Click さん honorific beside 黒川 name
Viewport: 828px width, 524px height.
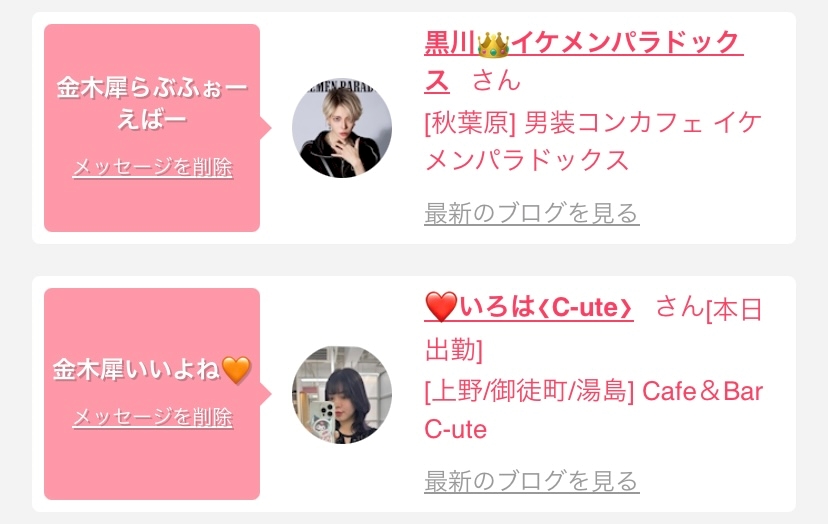pyautogui.click(x=496, y=81)
